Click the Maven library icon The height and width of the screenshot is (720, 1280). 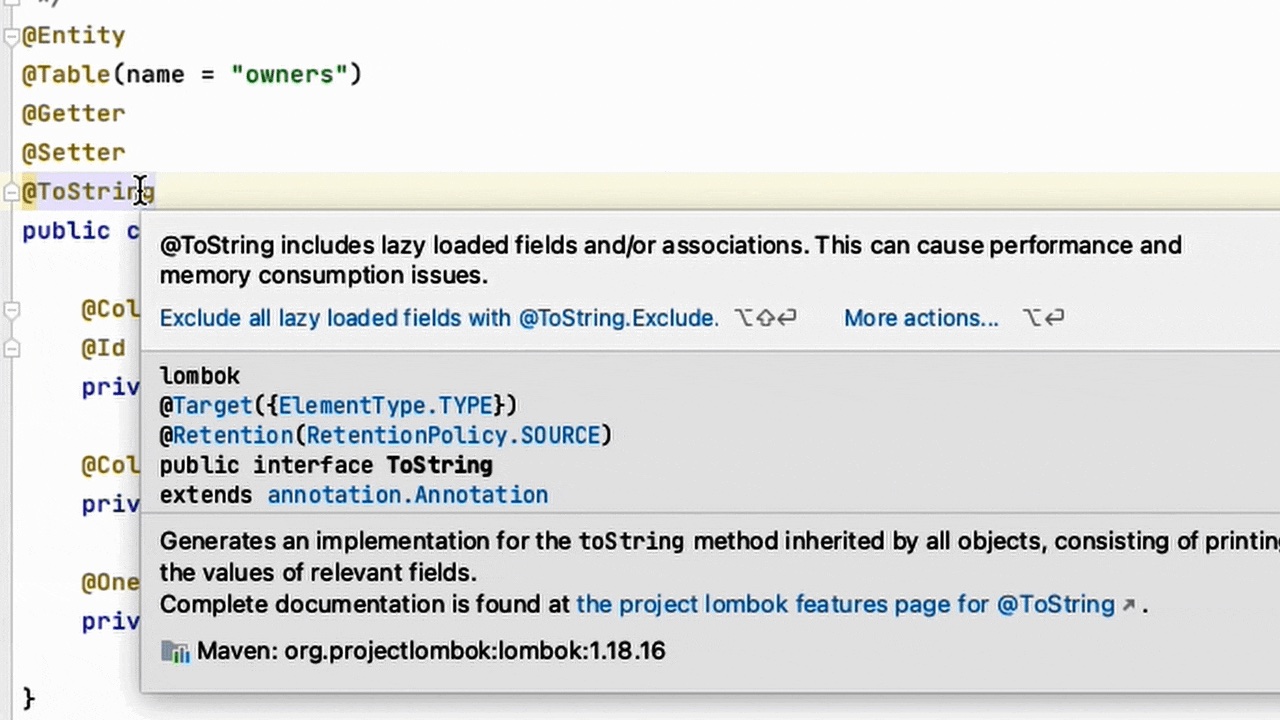(175, 652)
